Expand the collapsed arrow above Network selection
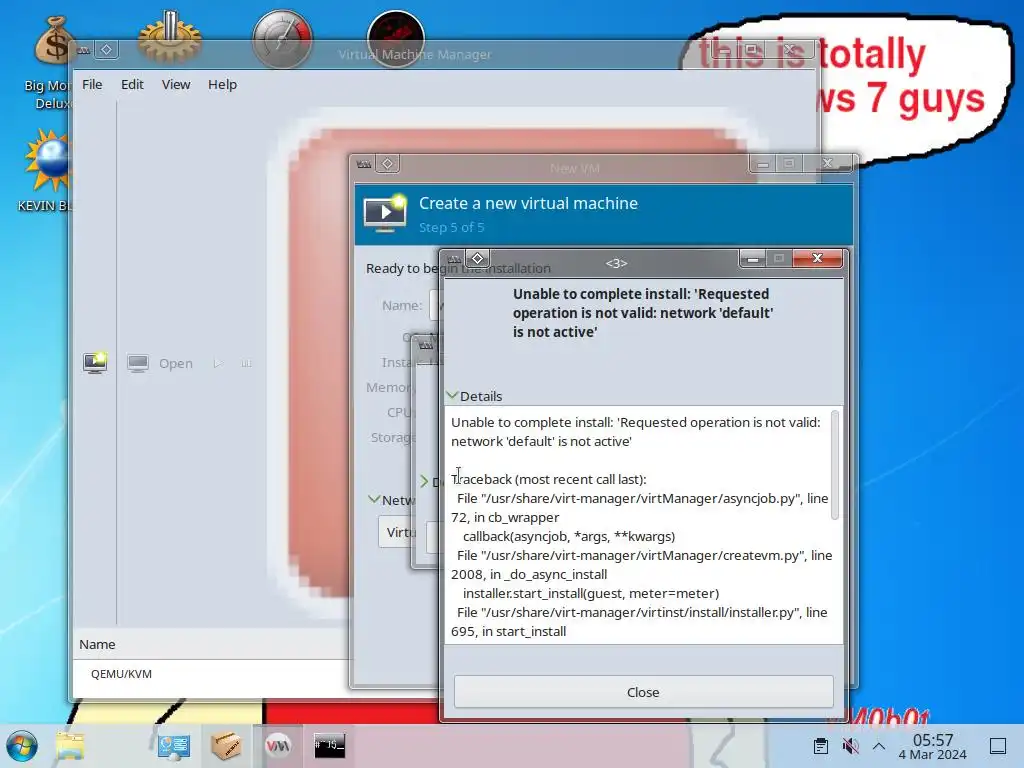The width and height of the screenshot is (1024, 768). [424, 482]
